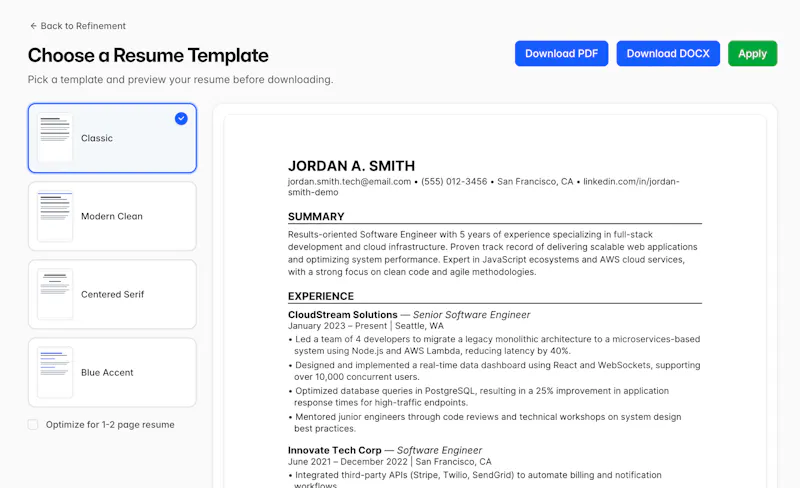
Task: Click the email jordan.smith.tech@email.com
Action: tap(349, 182)
